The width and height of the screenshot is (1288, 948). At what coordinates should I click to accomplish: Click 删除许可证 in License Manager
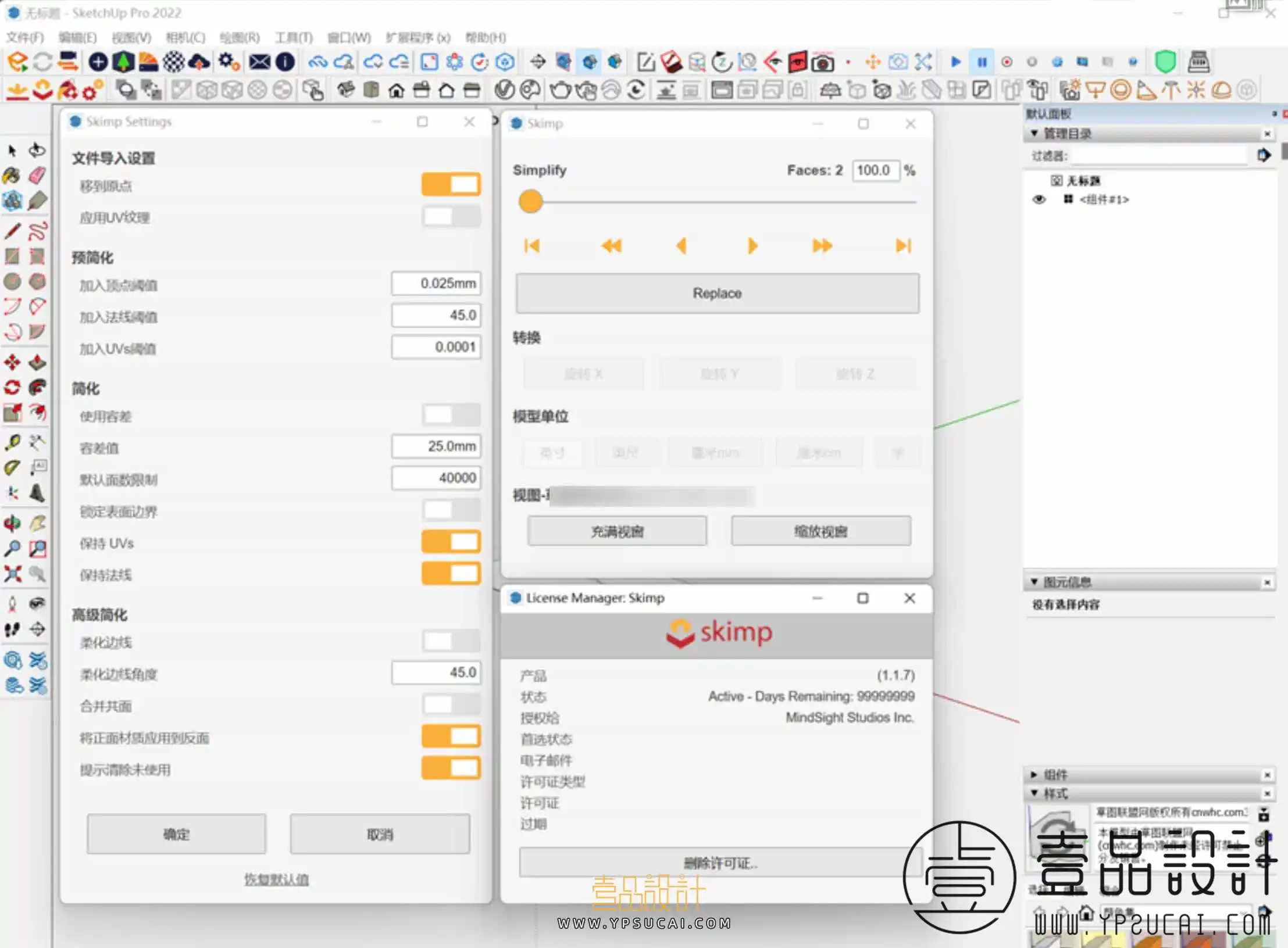[x=720, y=863]
